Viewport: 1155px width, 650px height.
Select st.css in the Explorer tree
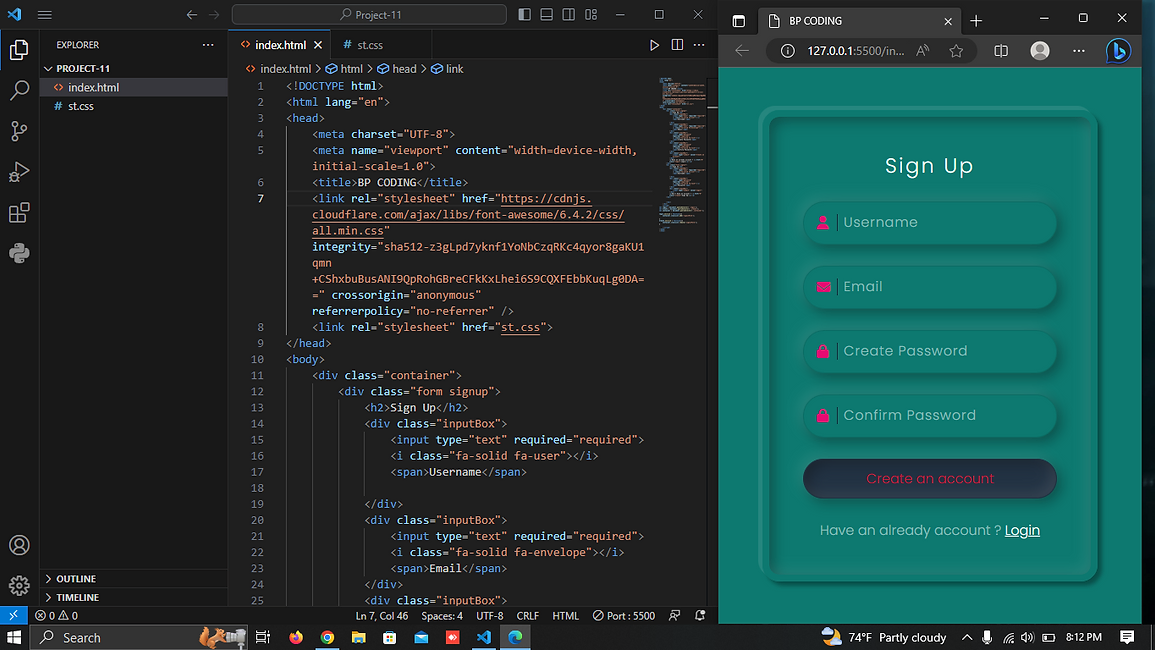pyautogui.click(x=81, y=106)
